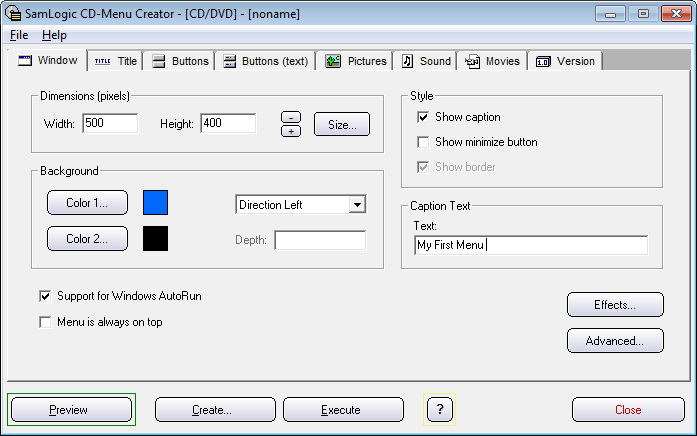This screenshot has height=436, width=697.
Task: Click the Effects... button
Action: click(x=615, y=305)
